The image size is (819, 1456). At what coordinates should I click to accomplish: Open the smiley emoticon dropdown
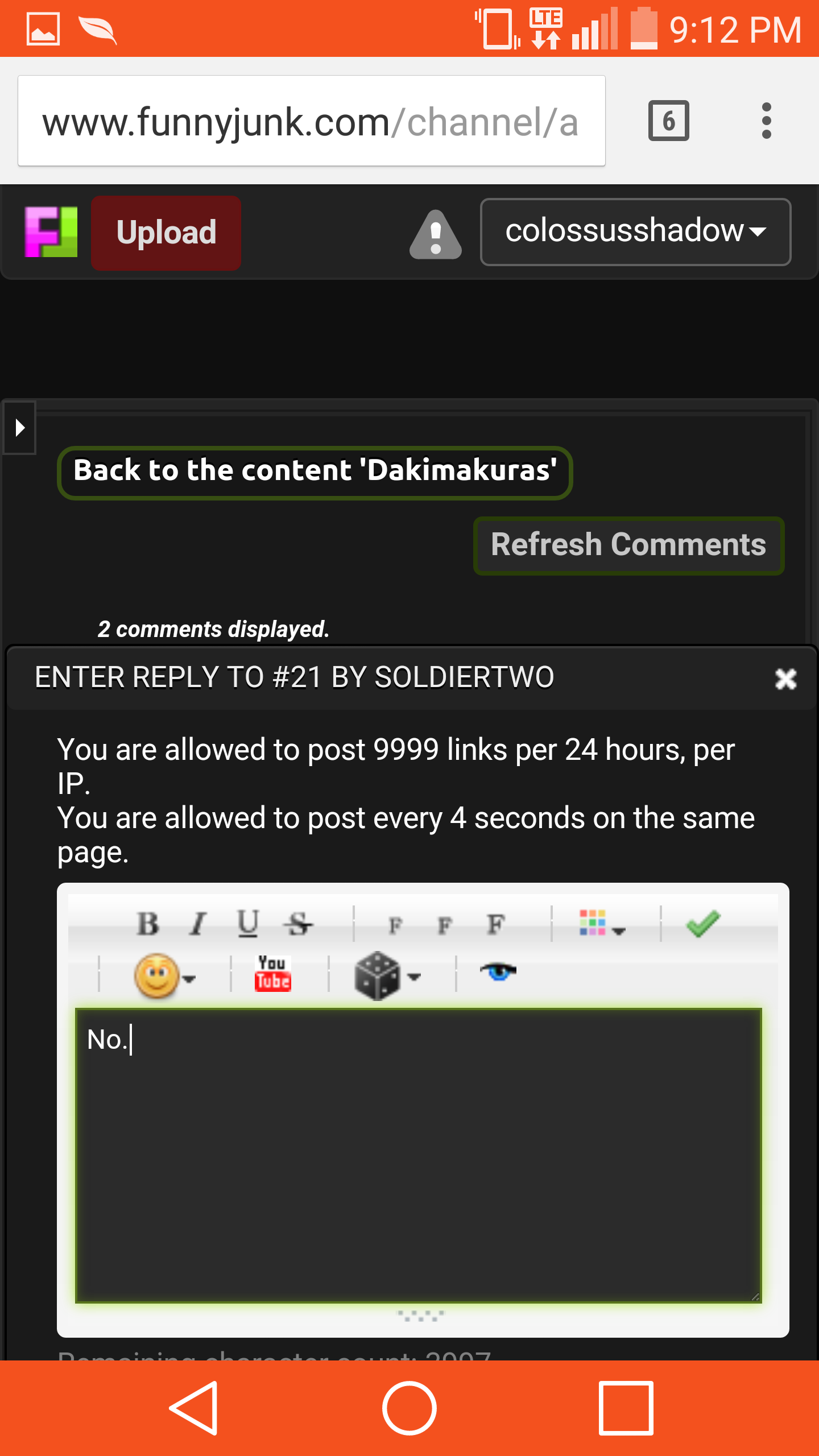click(164, 976)
